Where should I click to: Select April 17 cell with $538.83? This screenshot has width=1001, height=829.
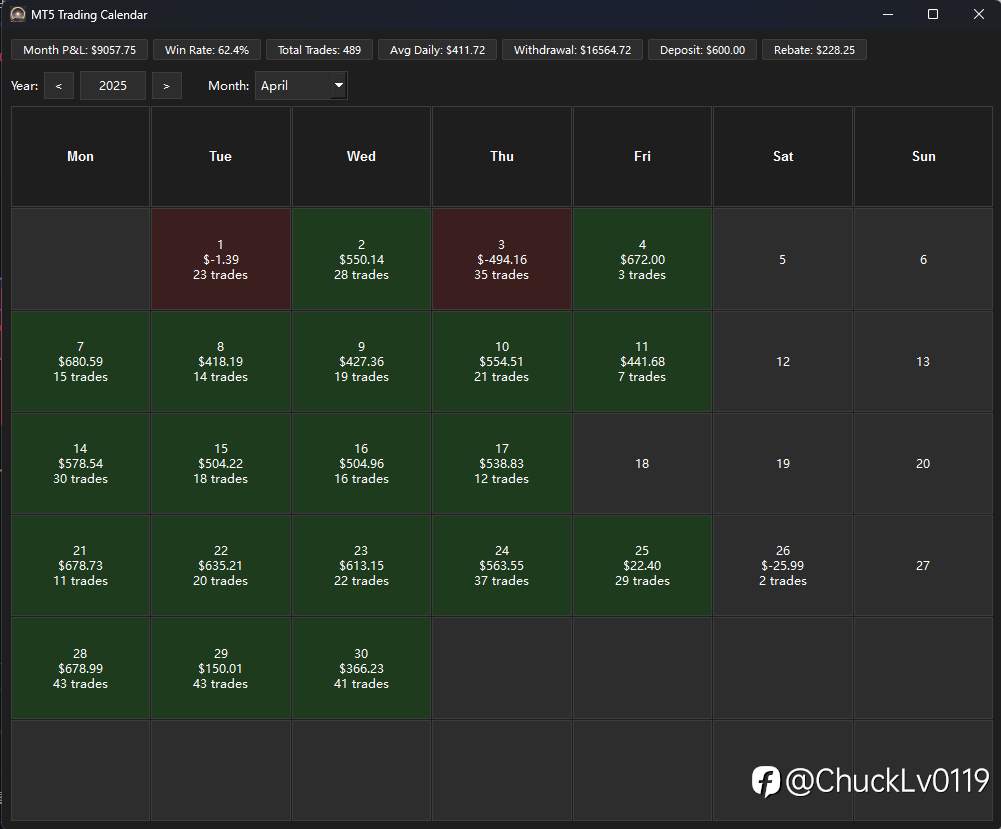(502, 463)
